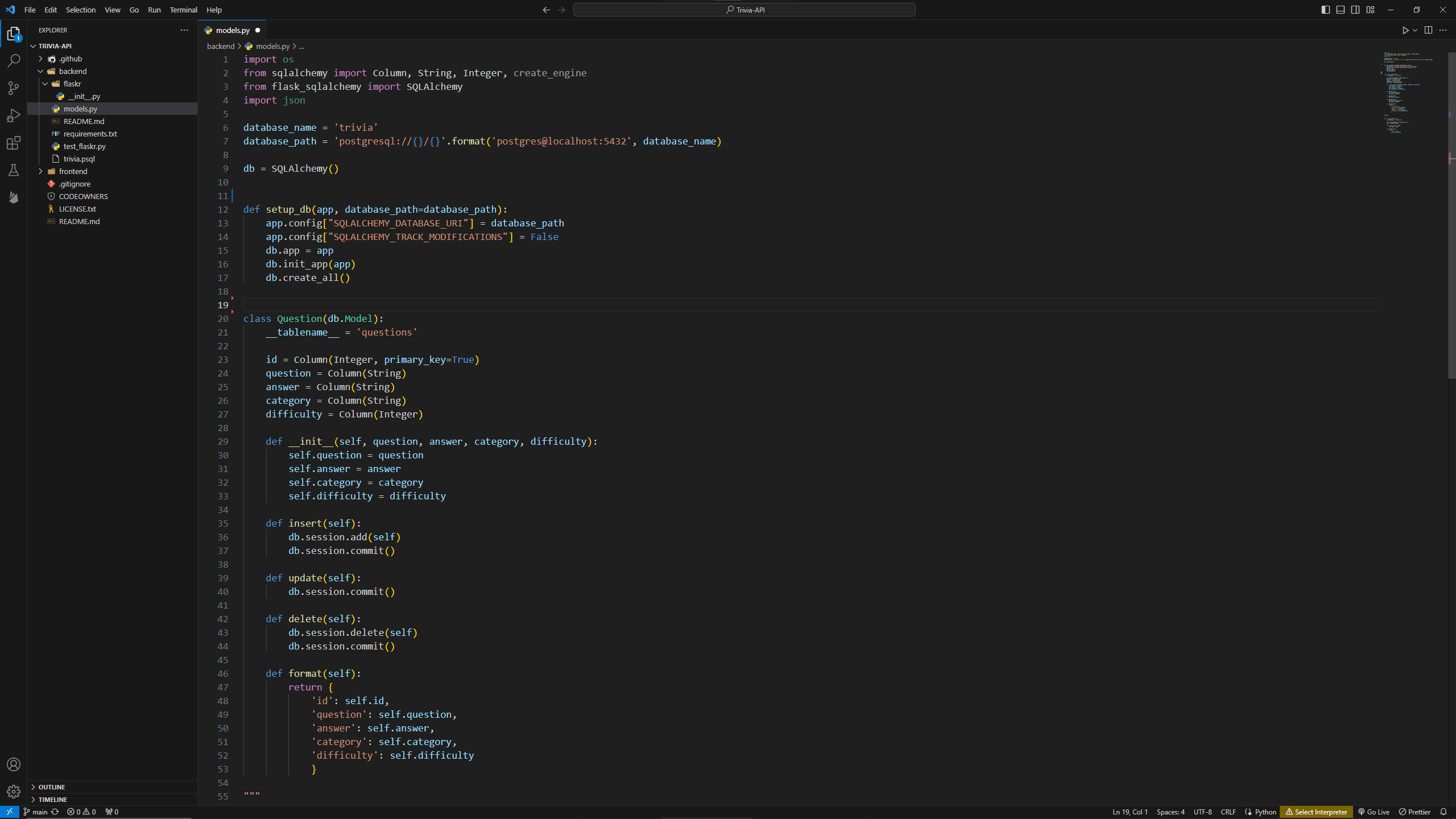Viewport: 1456px width, 819px height.
Task: Split the editor to the right
Action: click(1428, 30)
